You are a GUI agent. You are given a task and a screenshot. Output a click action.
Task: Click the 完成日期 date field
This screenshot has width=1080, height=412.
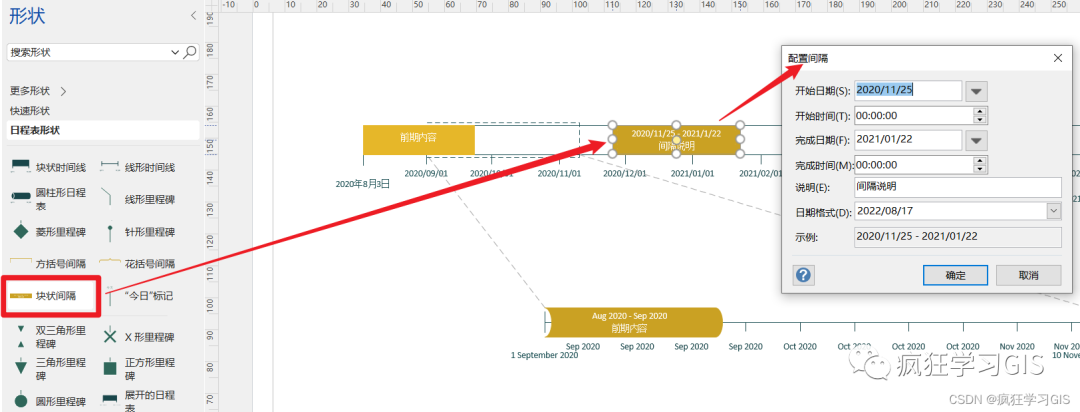[908, 140]
